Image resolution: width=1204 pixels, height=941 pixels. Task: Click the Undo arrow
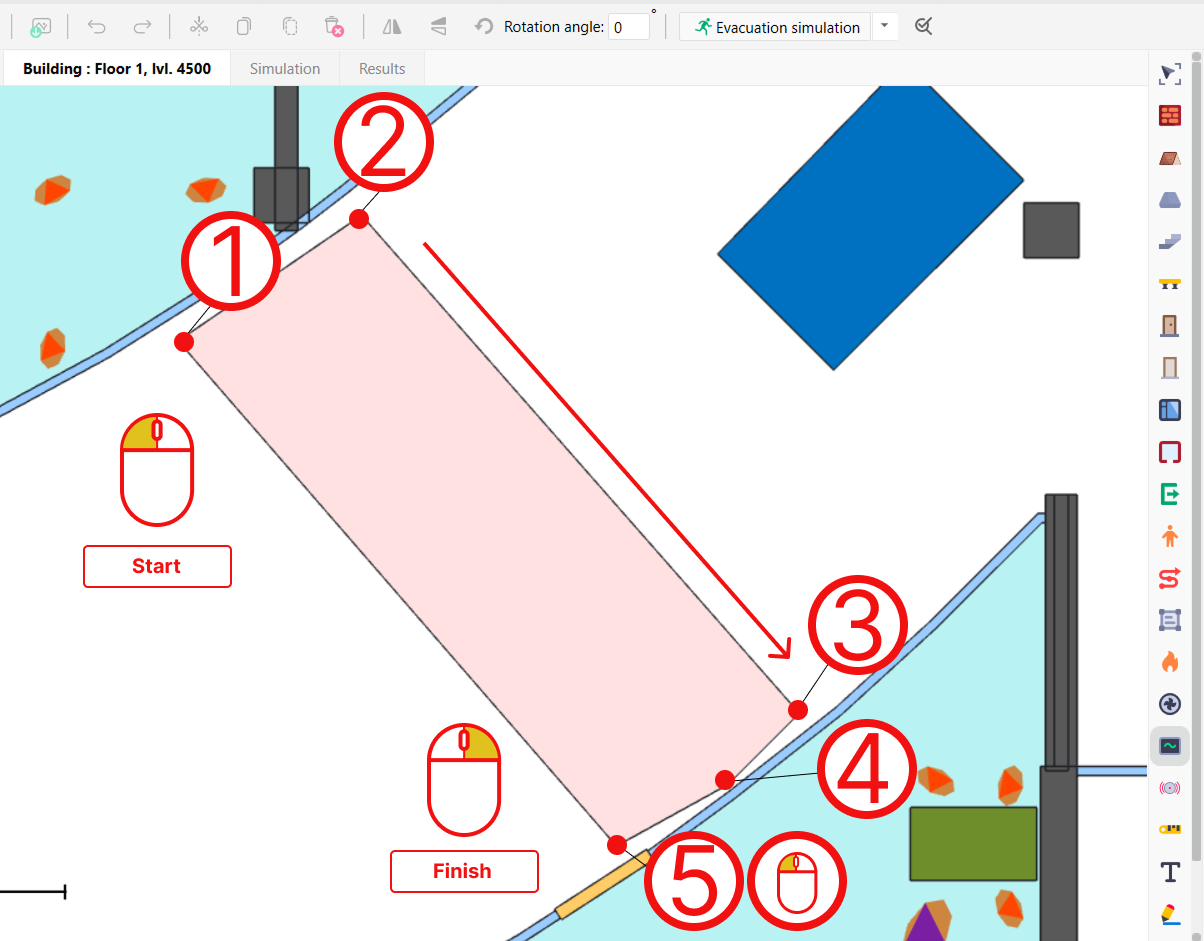97,27
